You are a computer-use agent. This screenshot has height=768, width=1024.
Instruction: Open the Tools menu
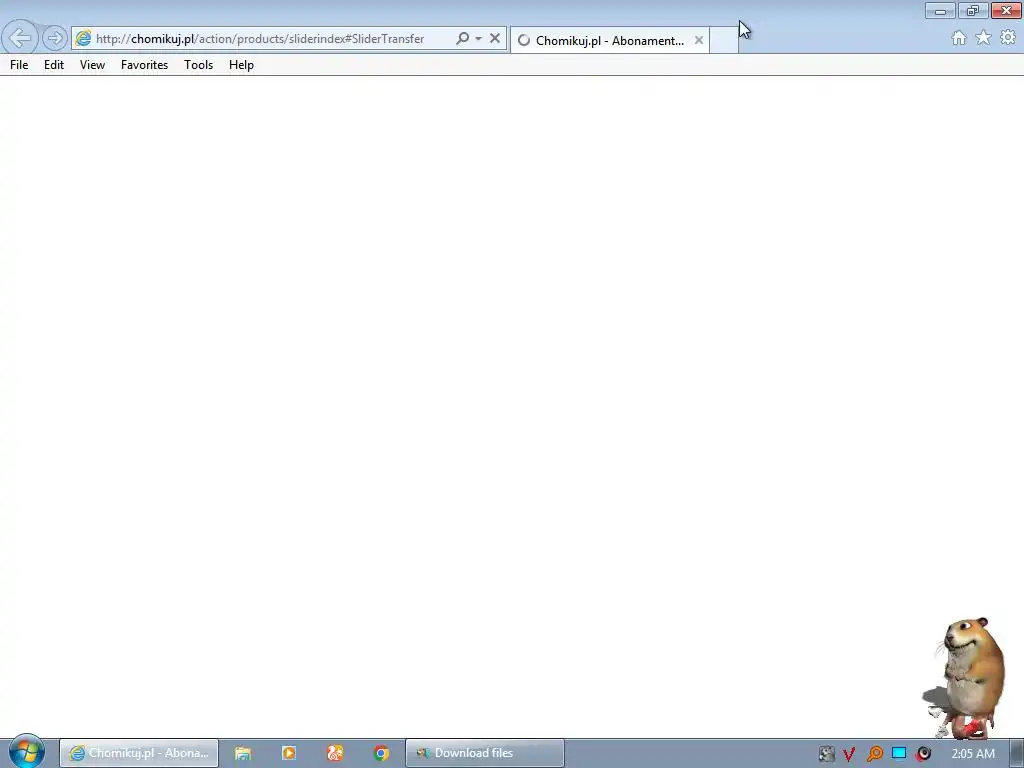pos(199,65)
